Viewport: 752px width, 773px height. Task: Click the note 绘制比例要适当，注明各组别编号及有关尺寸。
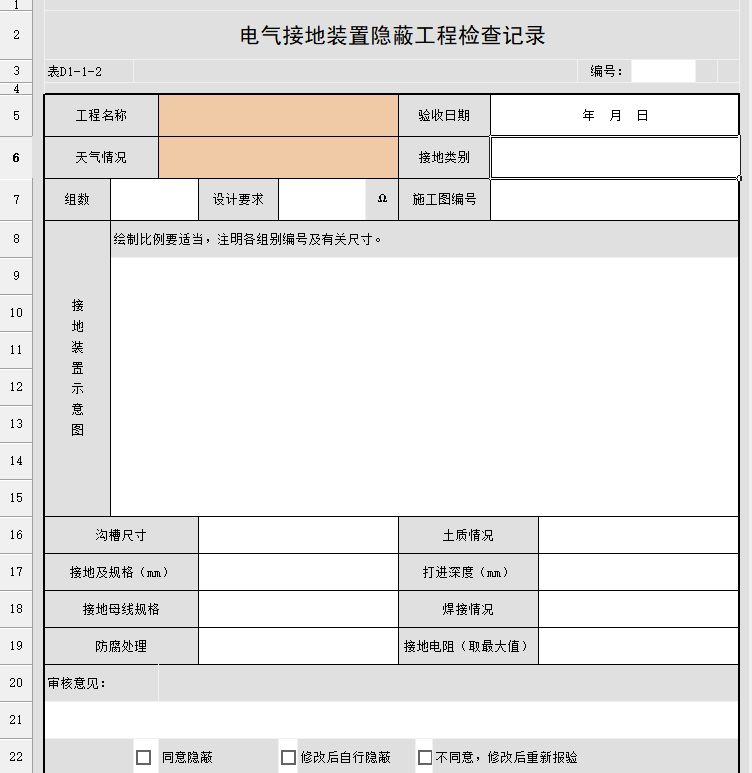[248, 239]
